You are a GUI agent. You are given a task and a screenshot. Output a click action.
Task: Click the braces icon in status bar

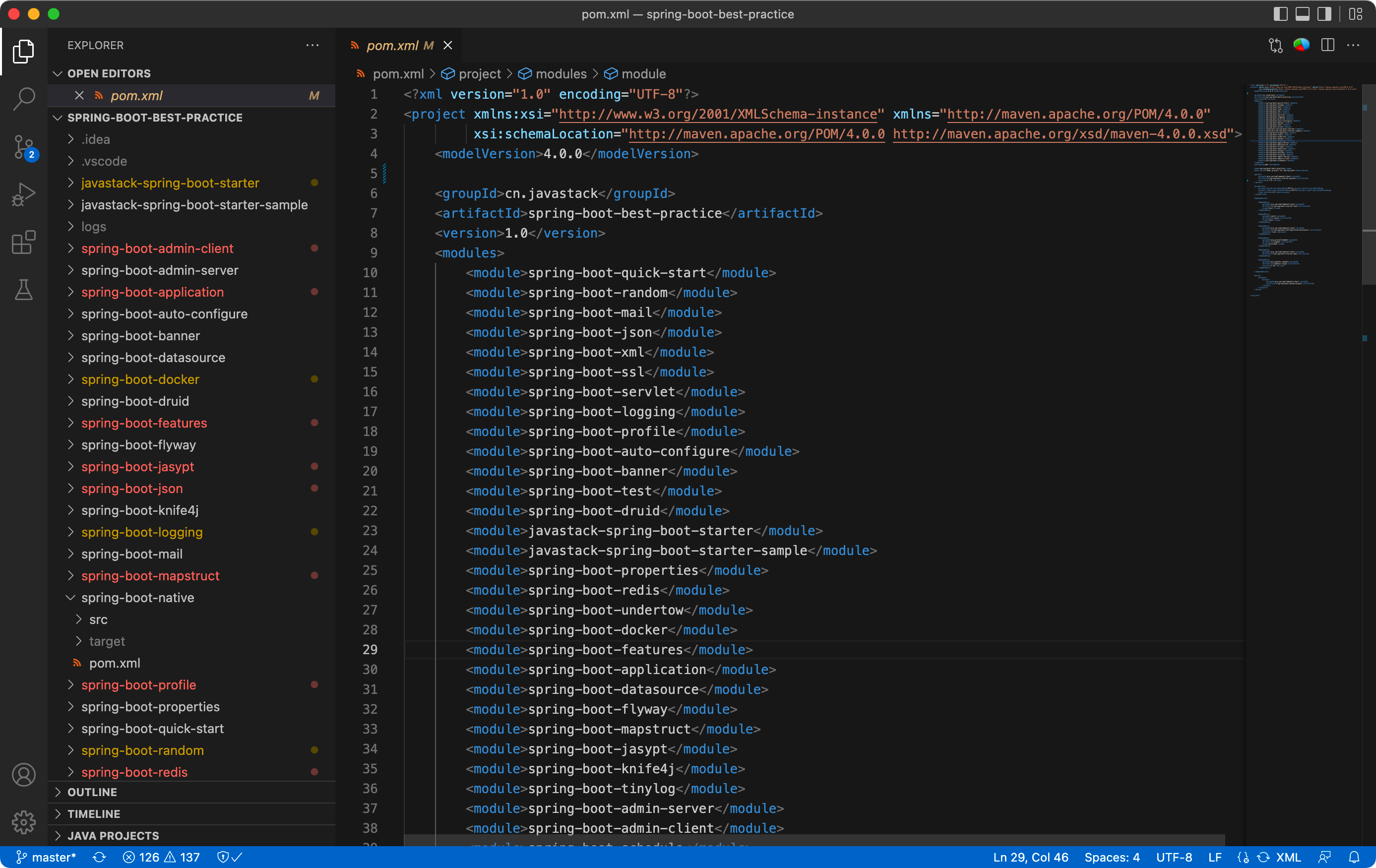point(1243,857)
